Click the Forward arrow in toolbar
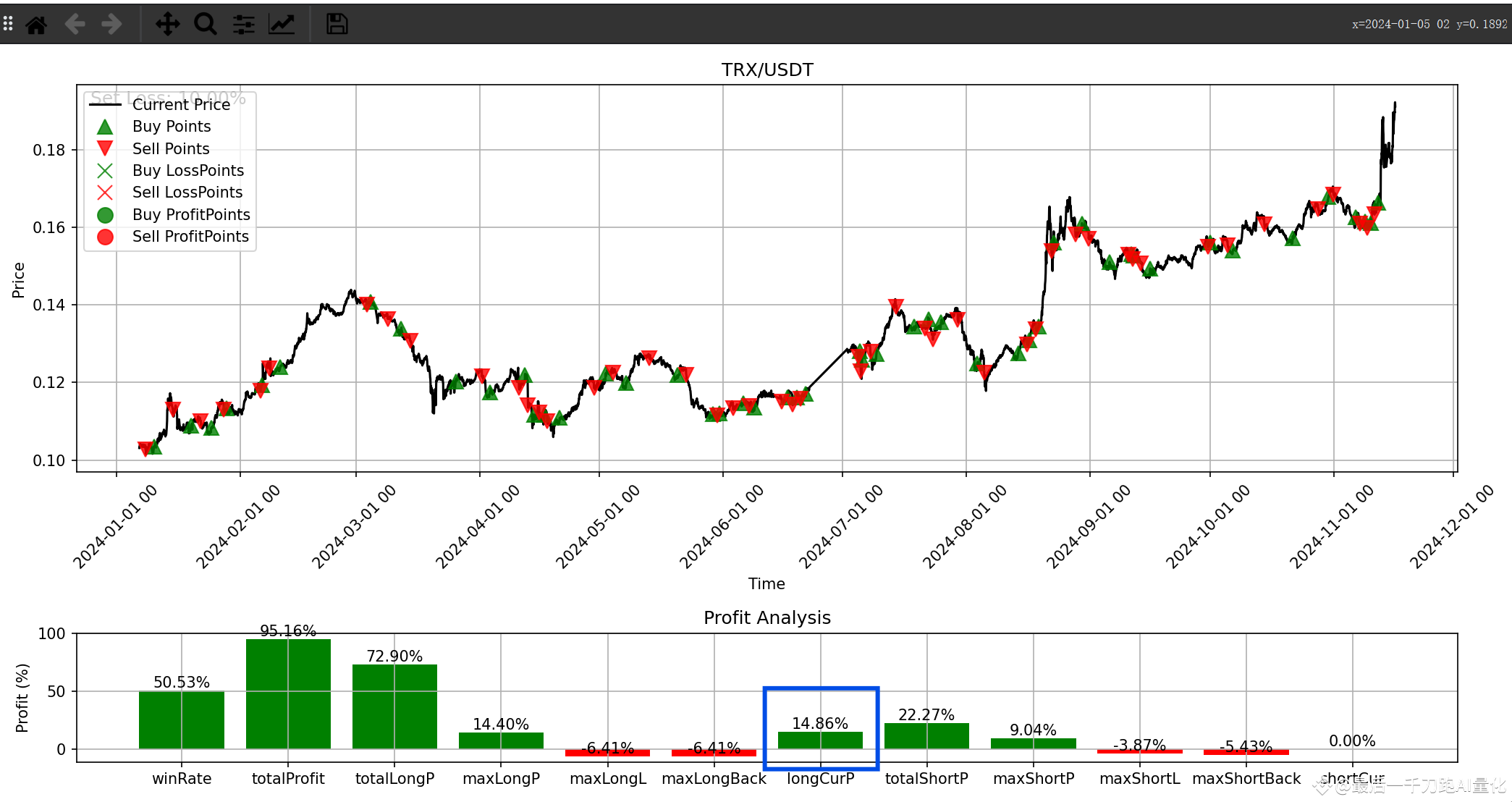Screen dimensions: 1512x802 point(111,25)
